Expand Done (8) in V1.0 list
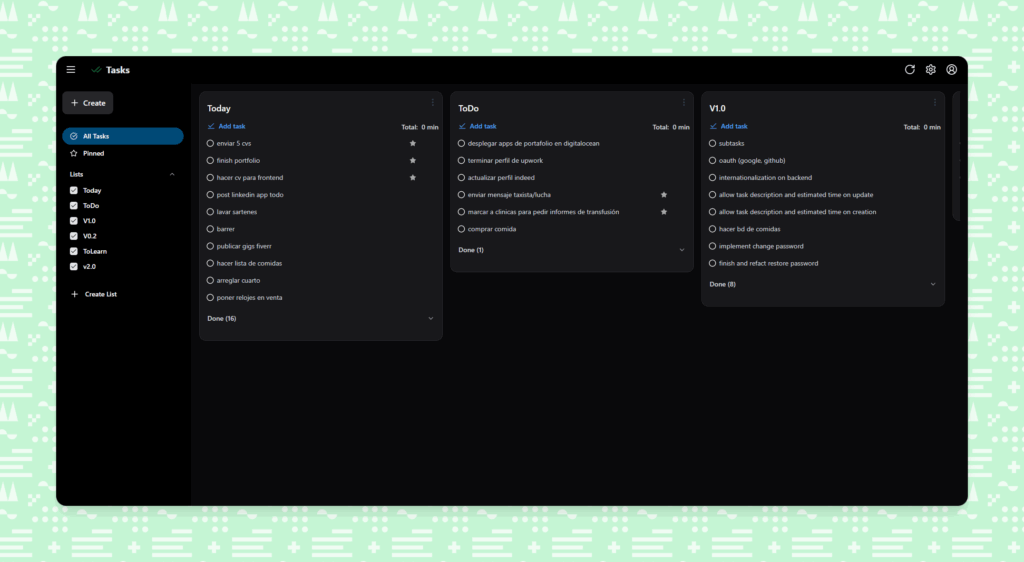 (933, 284)
